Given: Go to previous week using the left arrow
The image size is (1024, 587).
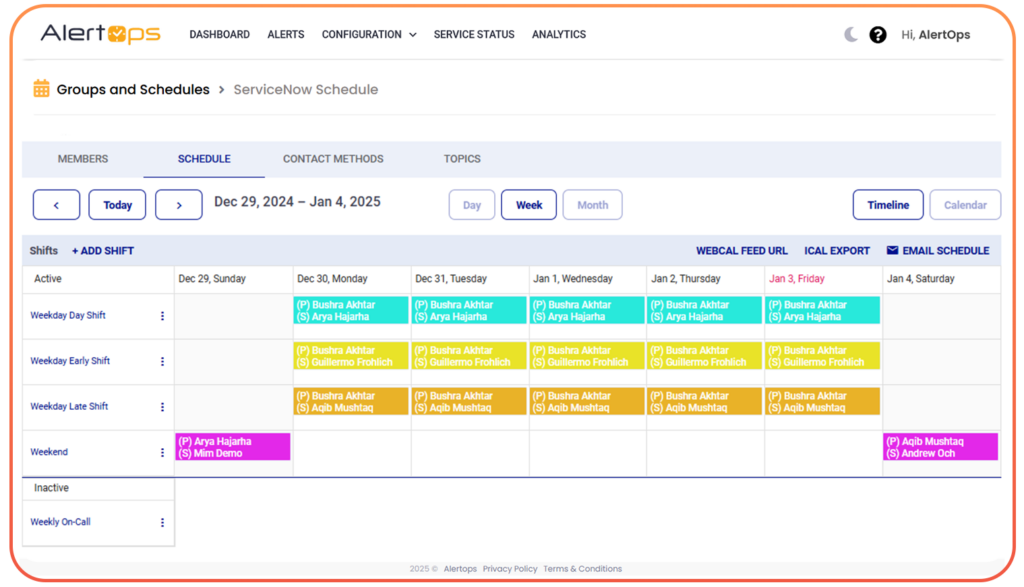Looking at the screenshot, I should [56, 204].
